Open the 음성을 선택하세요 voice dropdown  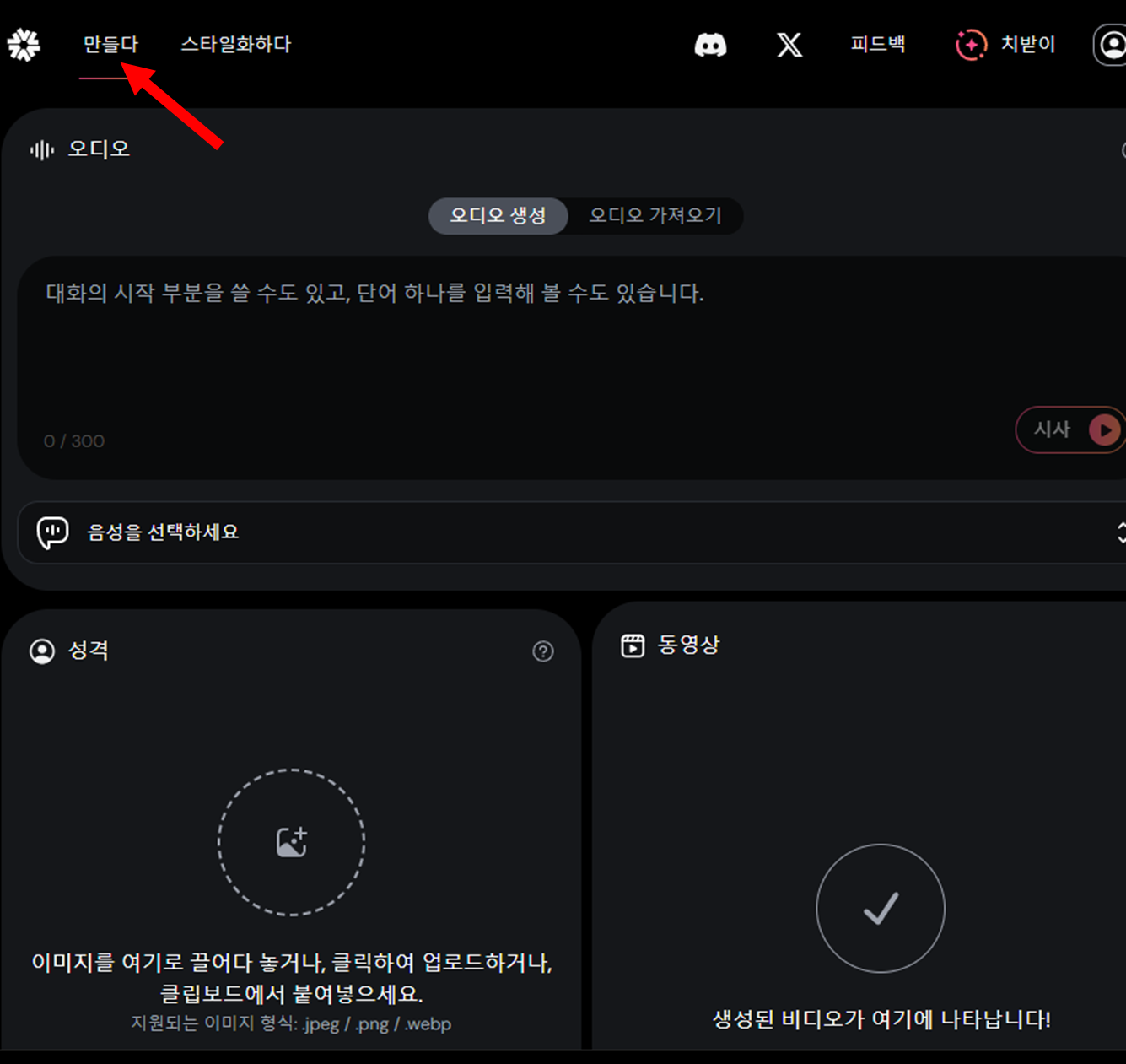click(571, 532)
